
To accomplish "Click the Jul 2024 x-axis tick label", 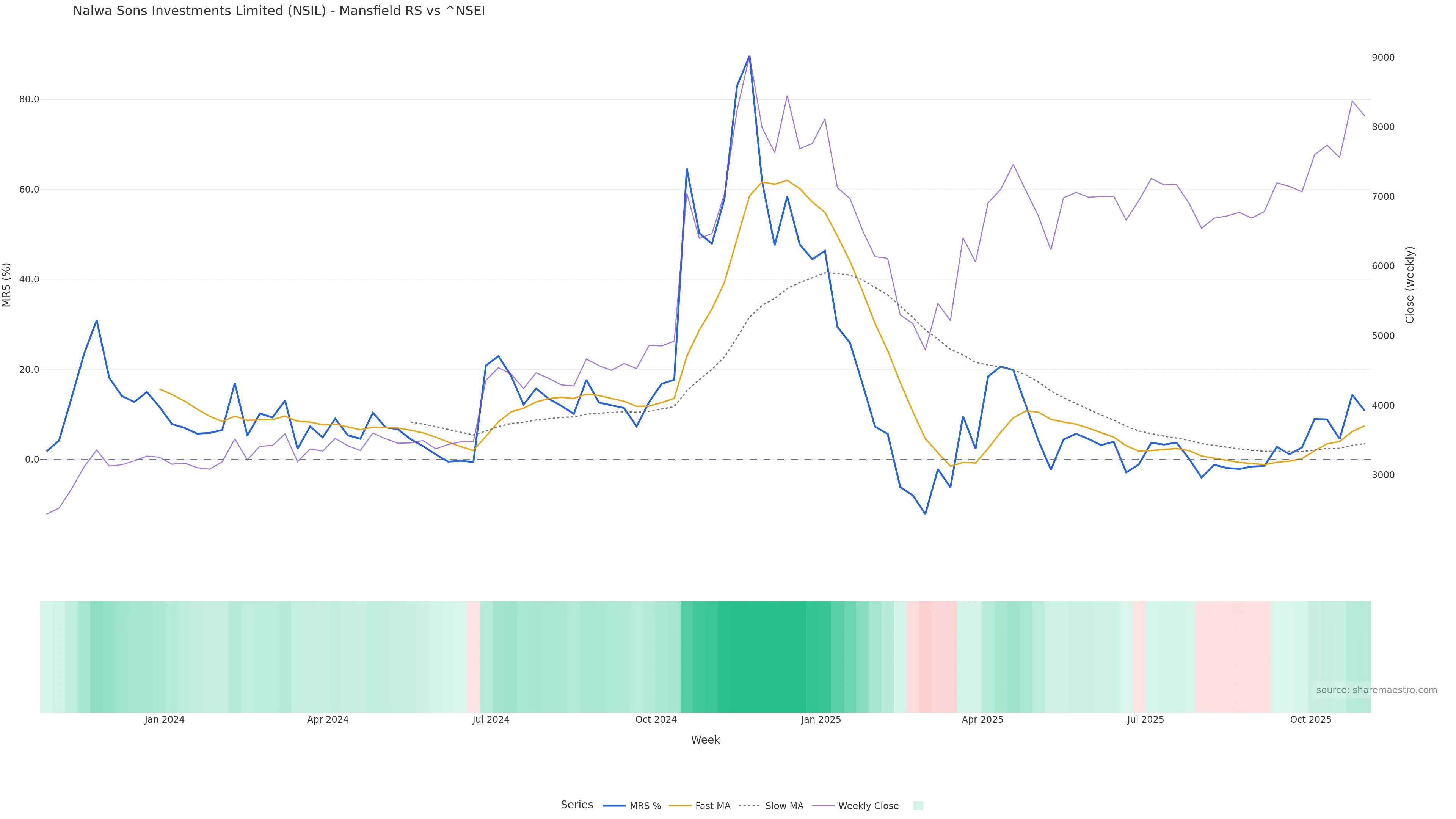I will (x=491, y=720).
